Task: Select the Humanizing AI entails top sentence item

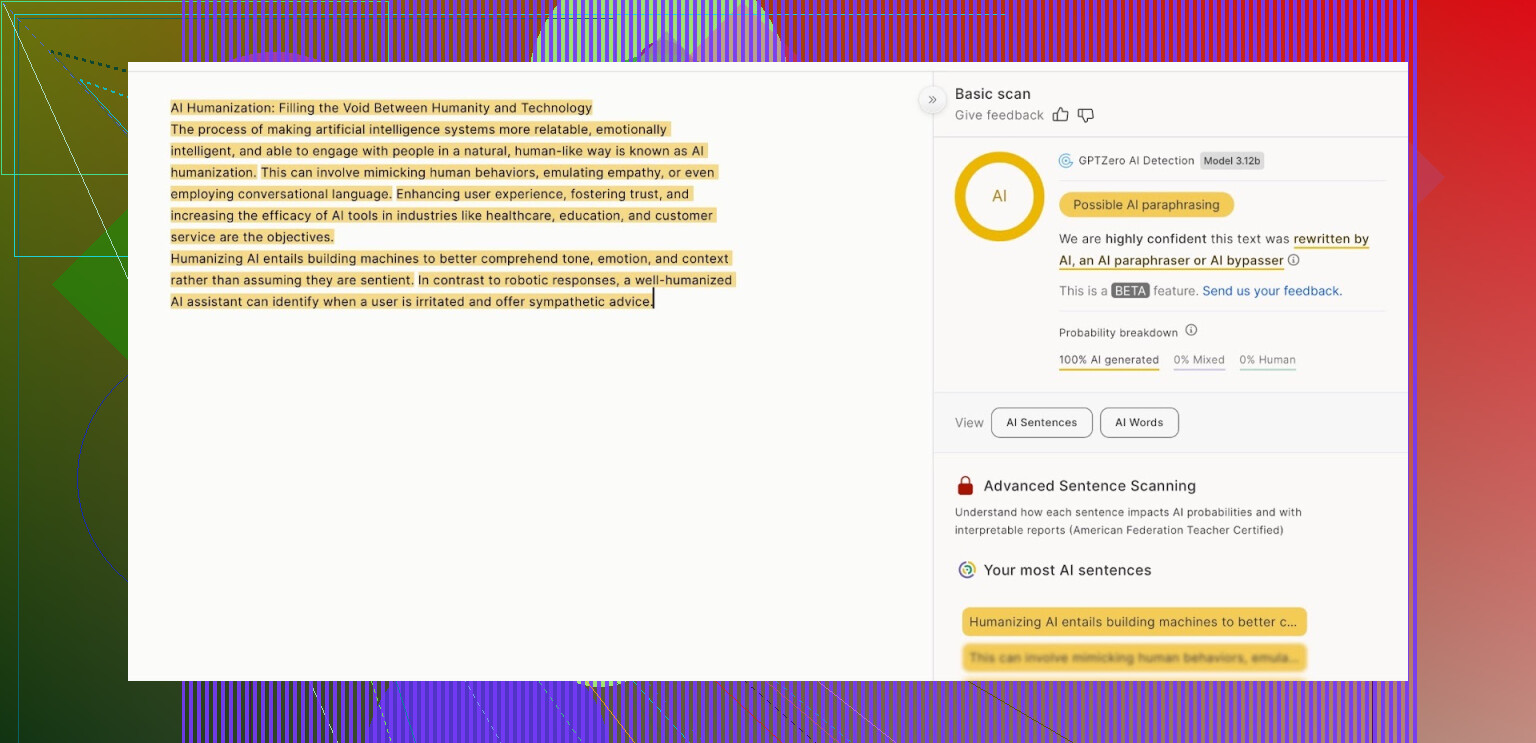Action: [1134, 622]
